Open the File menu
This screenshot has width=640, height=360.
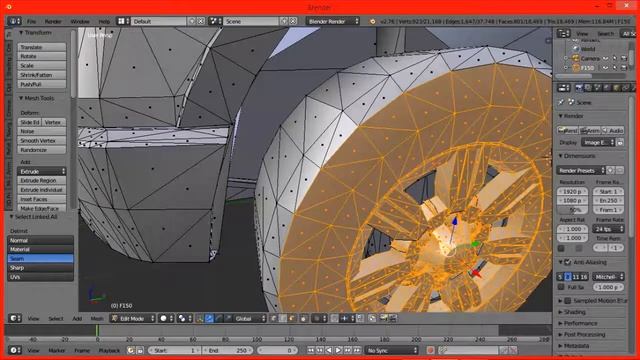tap(31, 21)
